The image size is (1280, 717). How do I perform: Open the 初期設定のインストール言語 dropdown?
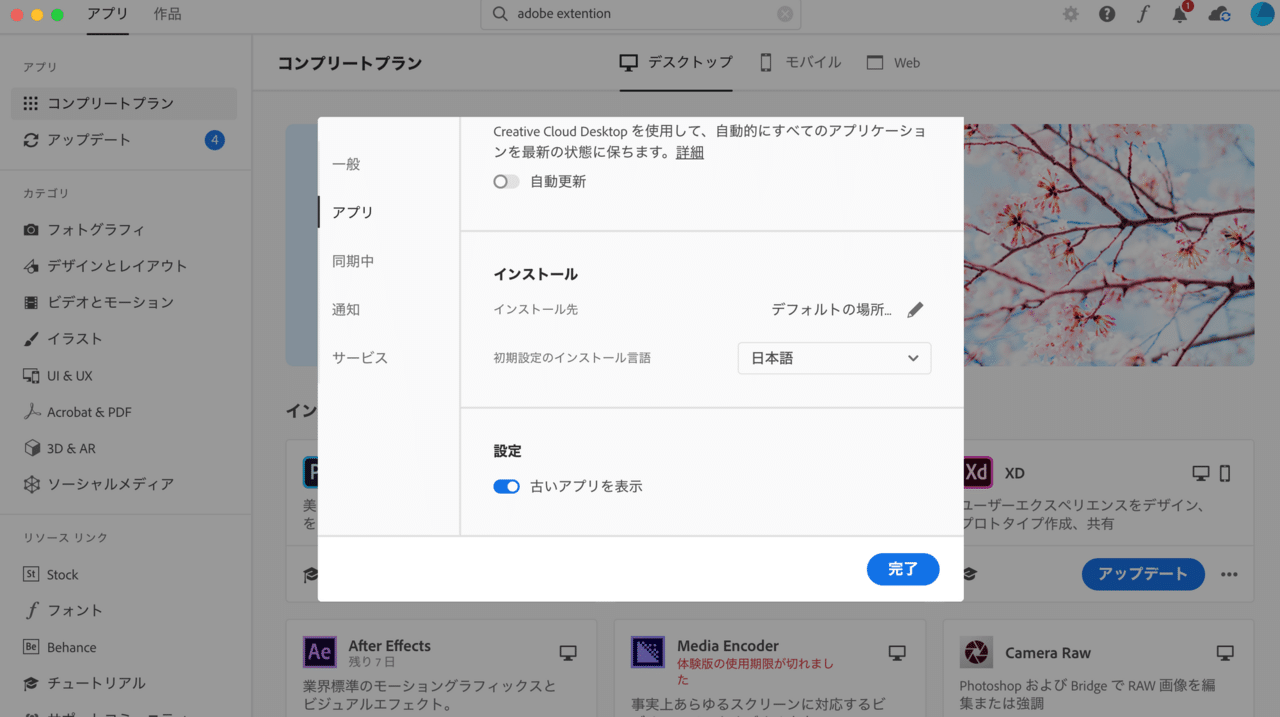click(834, 358)
